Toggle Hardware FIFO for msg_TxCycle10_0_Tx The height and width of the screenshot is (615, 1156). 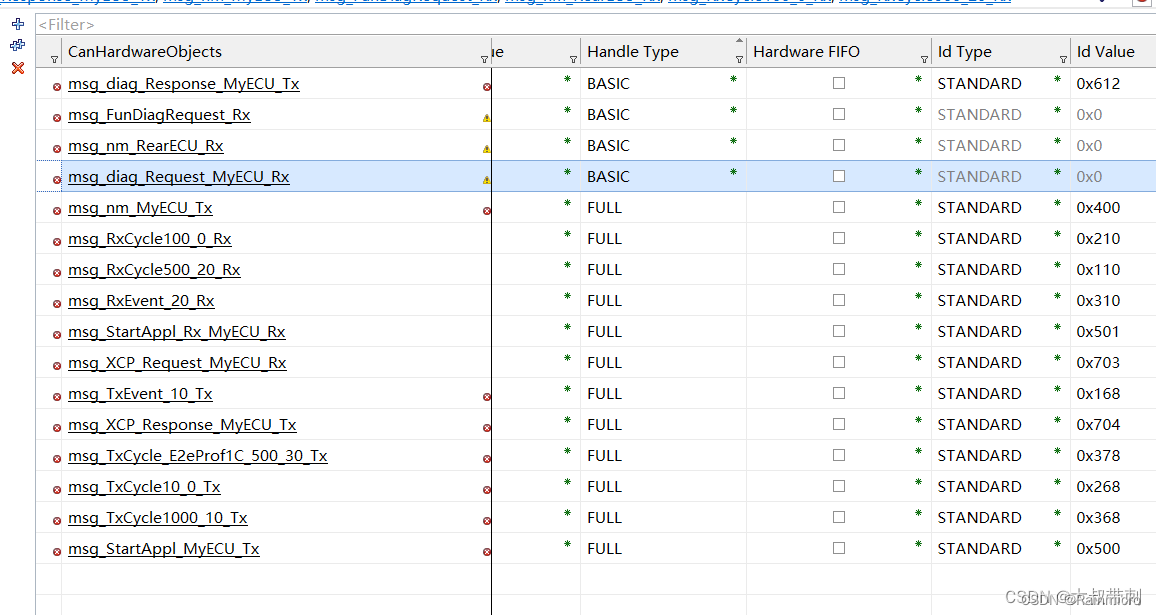coord(839,486)
